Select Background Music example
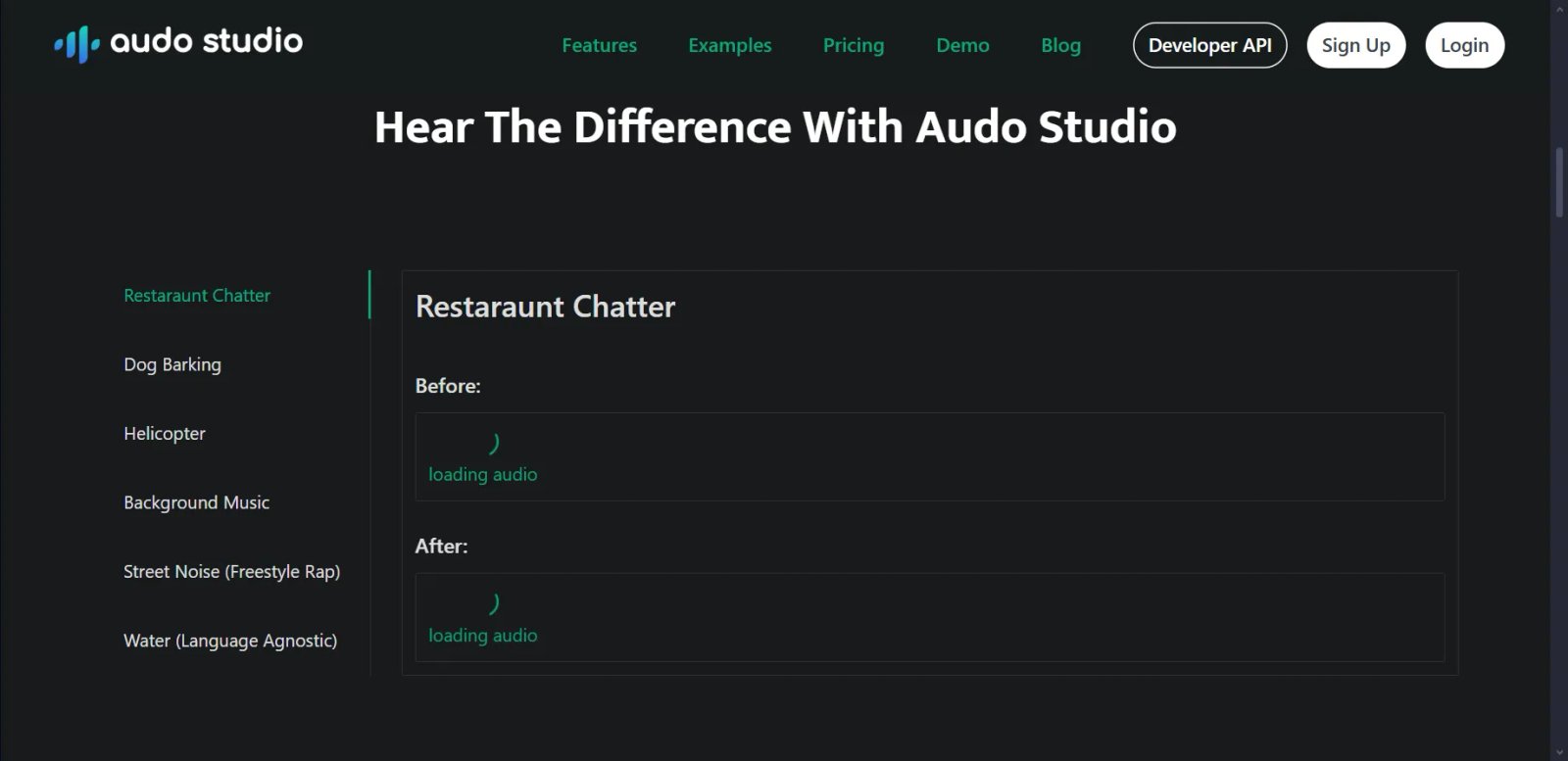Viewport: 1568px width, 761px height. [x=196, y=501]
